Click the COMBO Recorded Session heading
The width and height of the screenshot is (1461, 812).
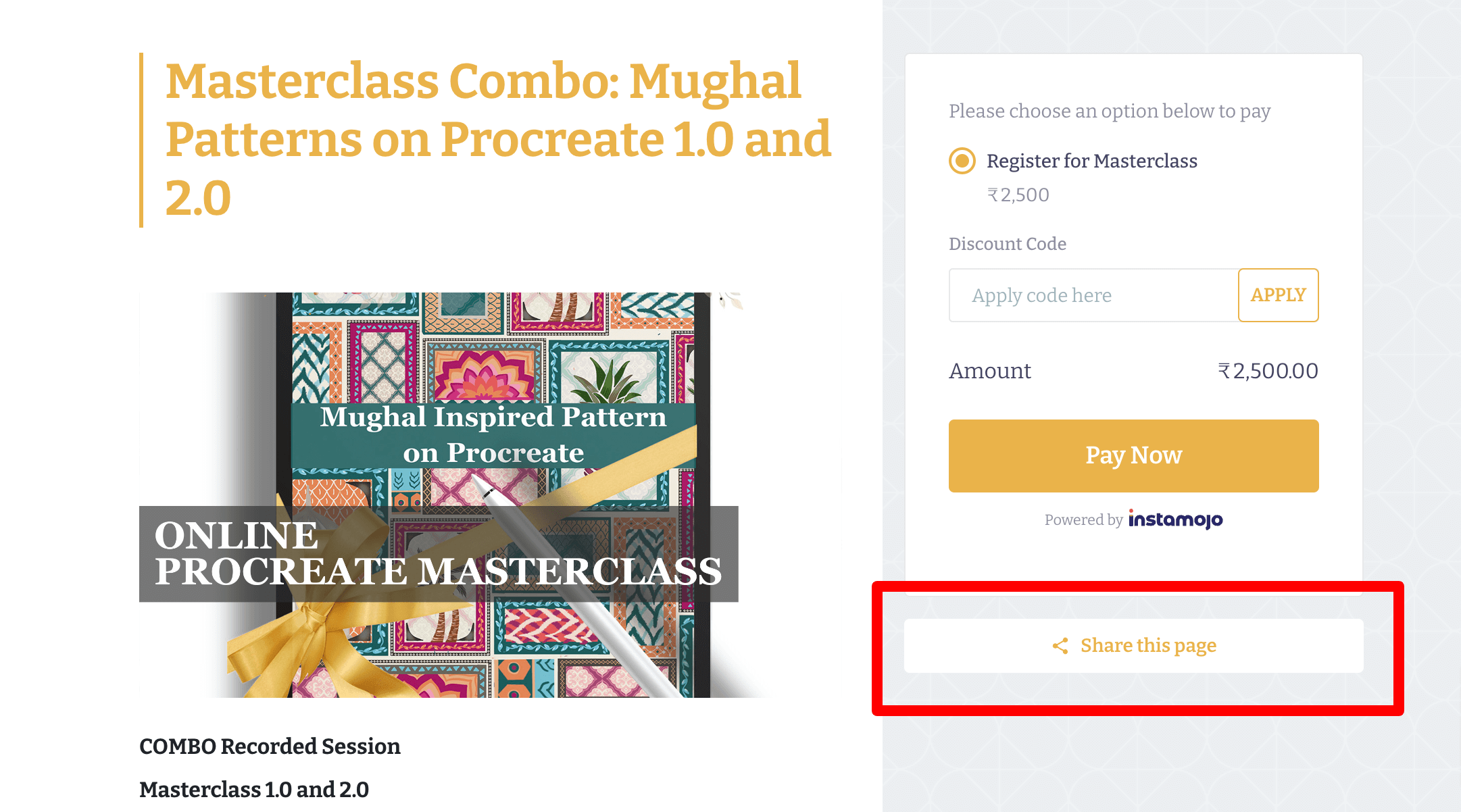pyautogui.click(x=270, y=746)
